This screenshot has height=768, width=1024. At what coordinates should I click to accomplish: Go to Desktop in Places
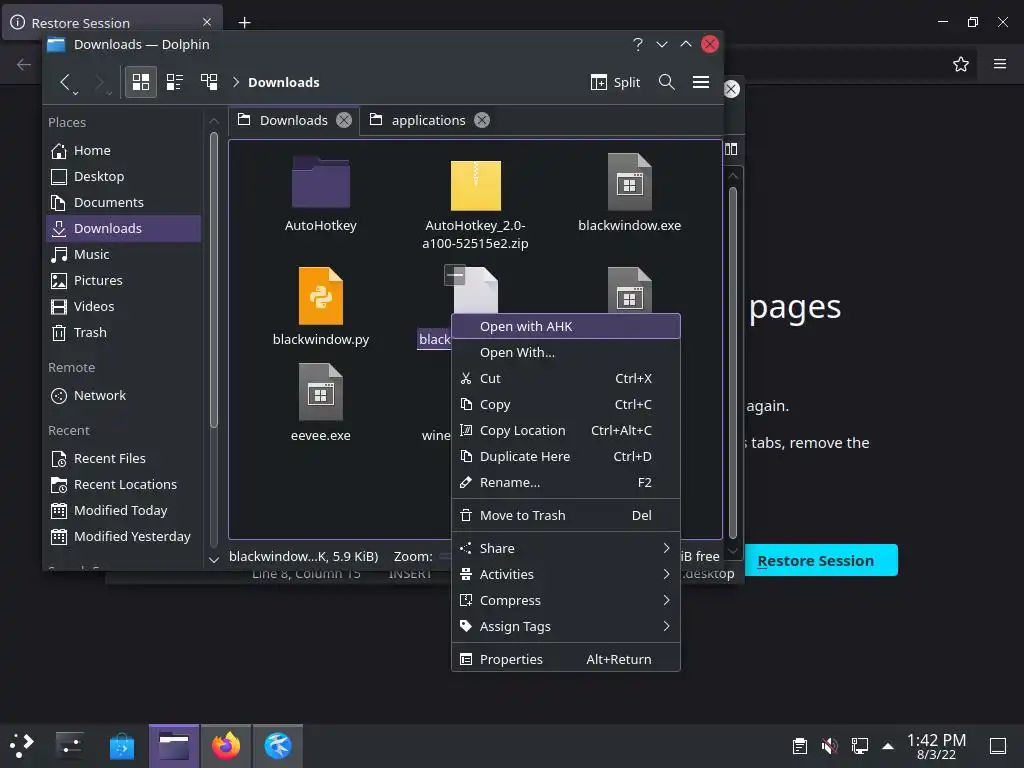(123, 177)
